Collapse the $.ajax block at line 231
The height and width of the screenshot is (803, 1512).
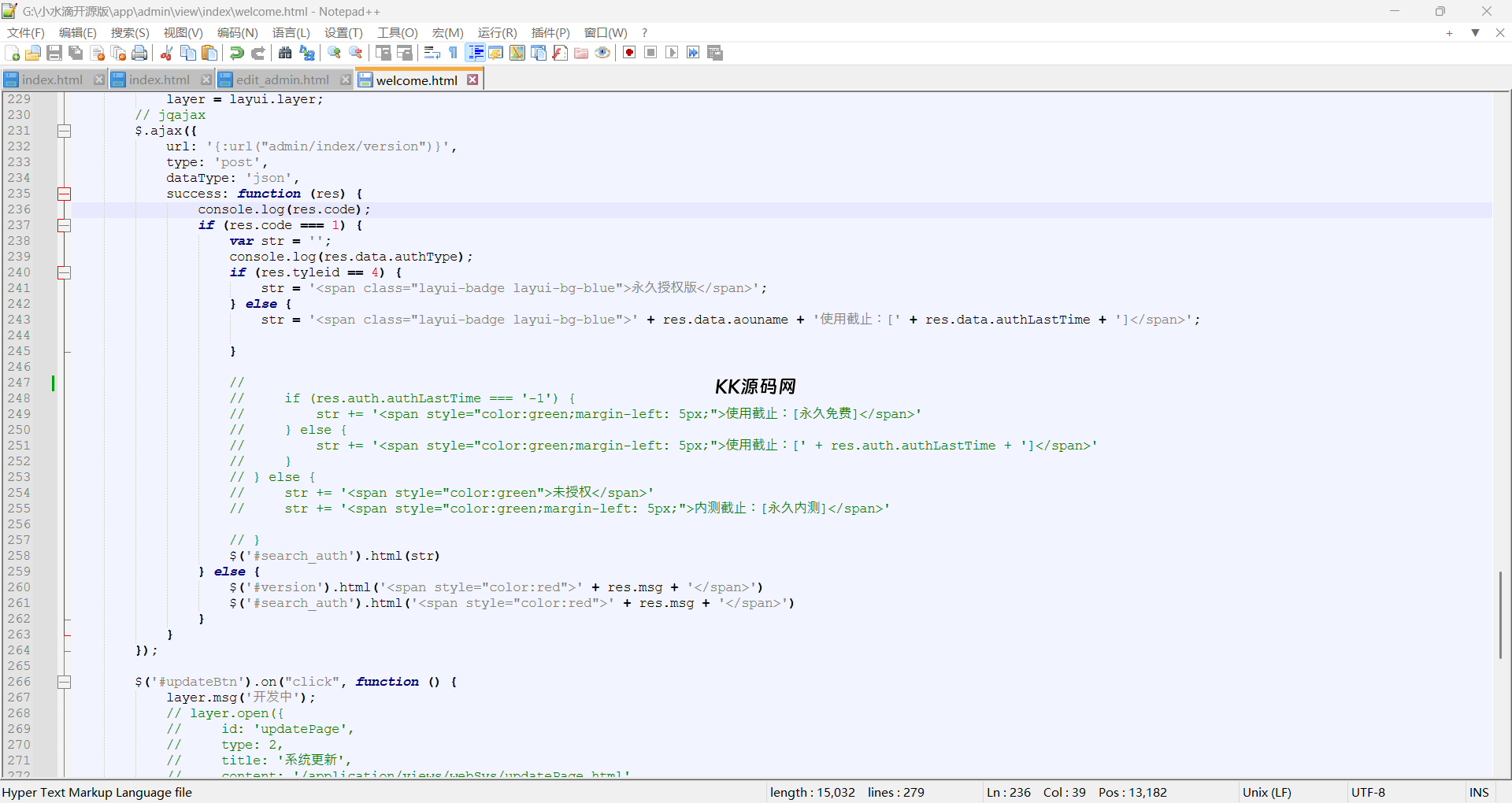[x=65, y=131]
